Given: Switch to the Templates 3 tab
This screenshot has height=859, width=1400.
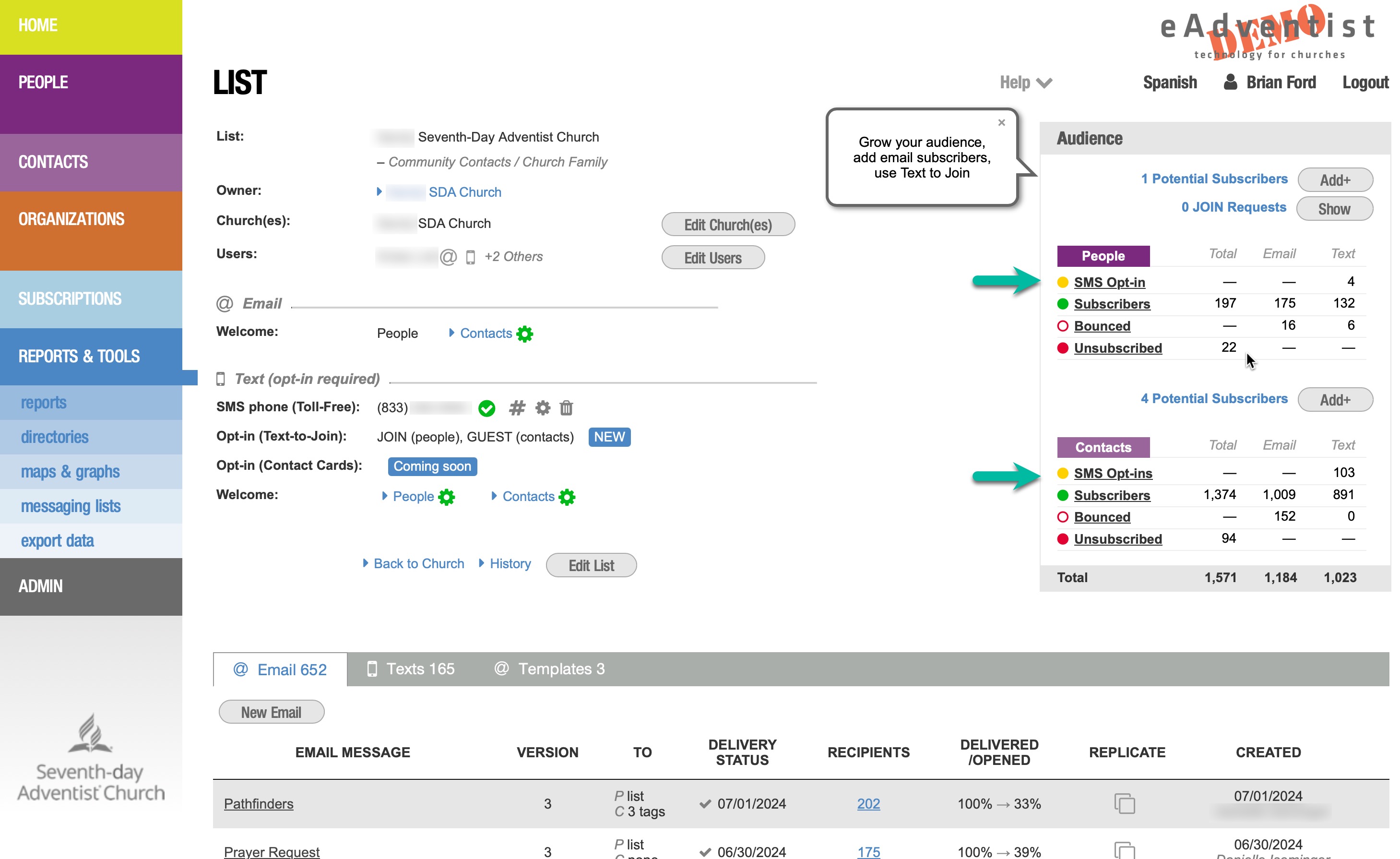Looking at the screenshot, I should [x=549, y=669].
